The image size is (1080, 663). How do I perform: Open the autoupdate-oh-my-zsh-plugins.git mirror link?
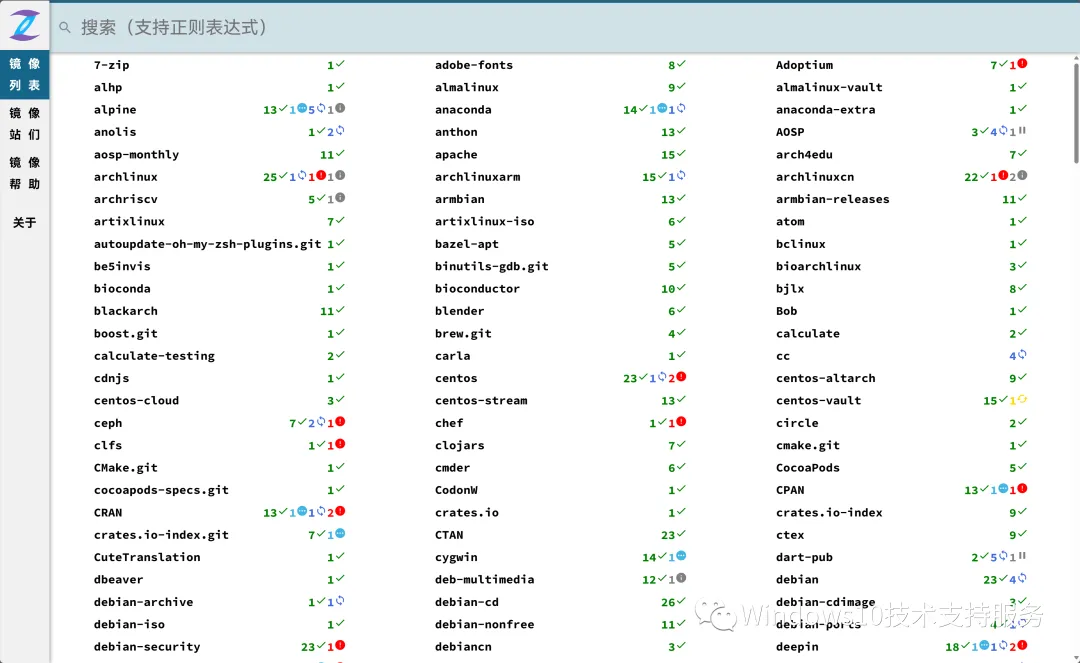coord(207,244)
